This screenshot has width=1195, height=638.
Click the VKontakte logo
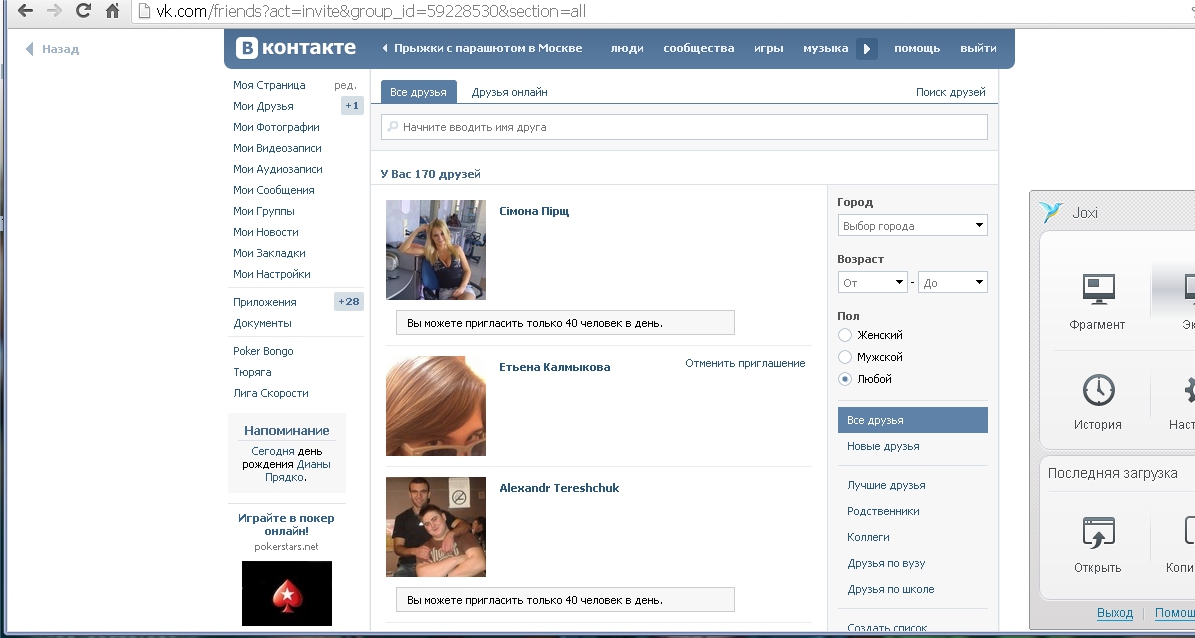coord(296,48)
